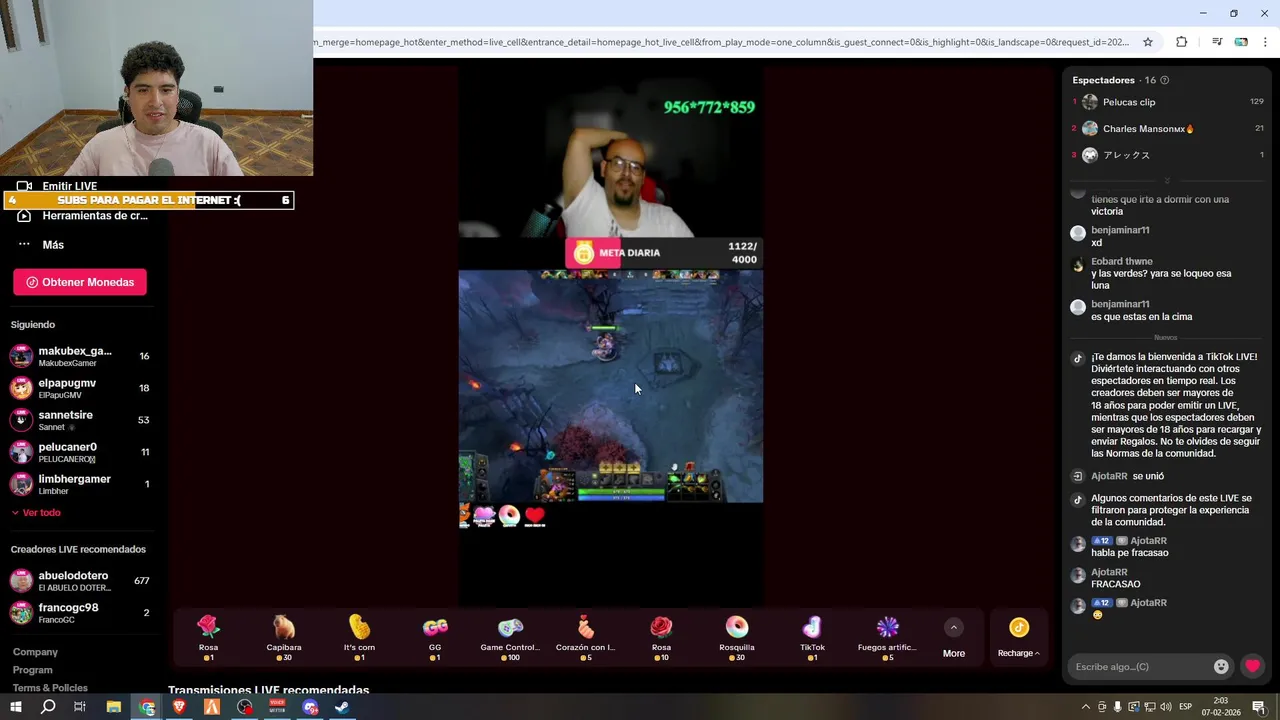Open the Chrome profile avatar
The image size is (1280, 720).
point(1241,42)
